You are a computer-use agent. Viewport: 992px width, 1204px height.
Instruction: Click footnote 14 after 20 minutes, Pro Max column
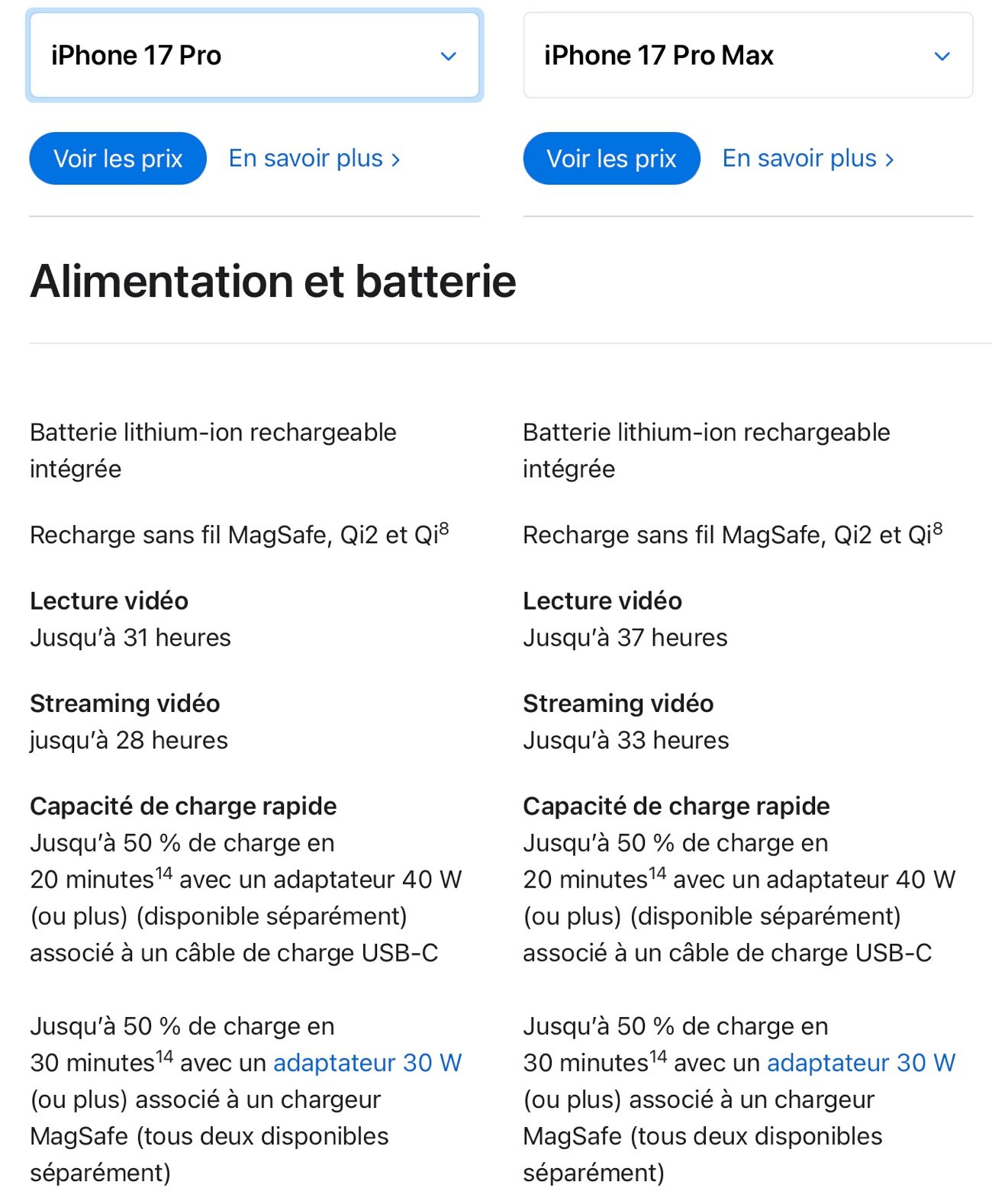click(658, 873)
